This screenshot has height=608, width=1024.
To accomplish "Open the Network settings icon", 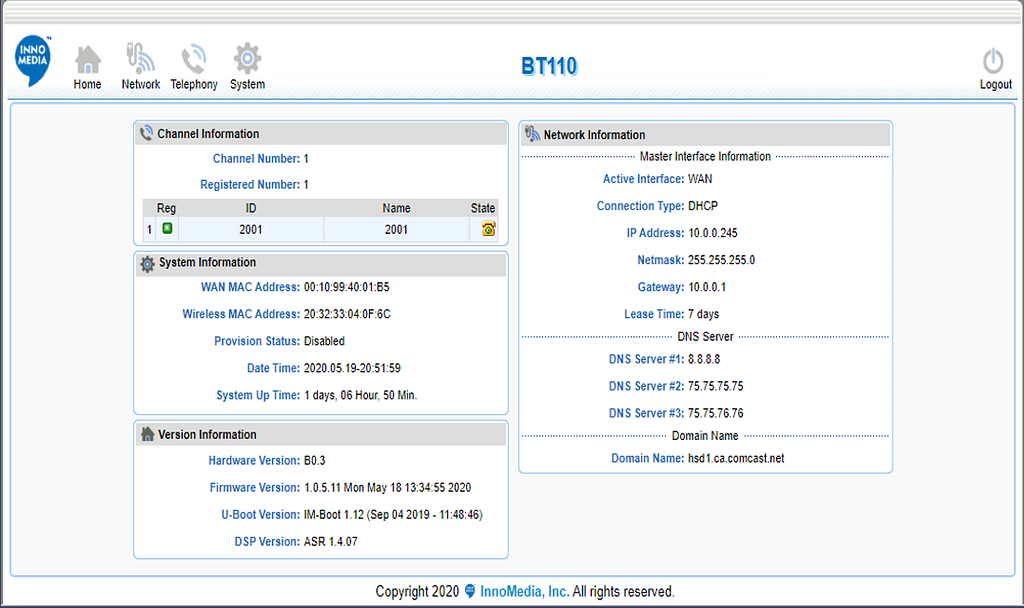I will coord(140,58).
